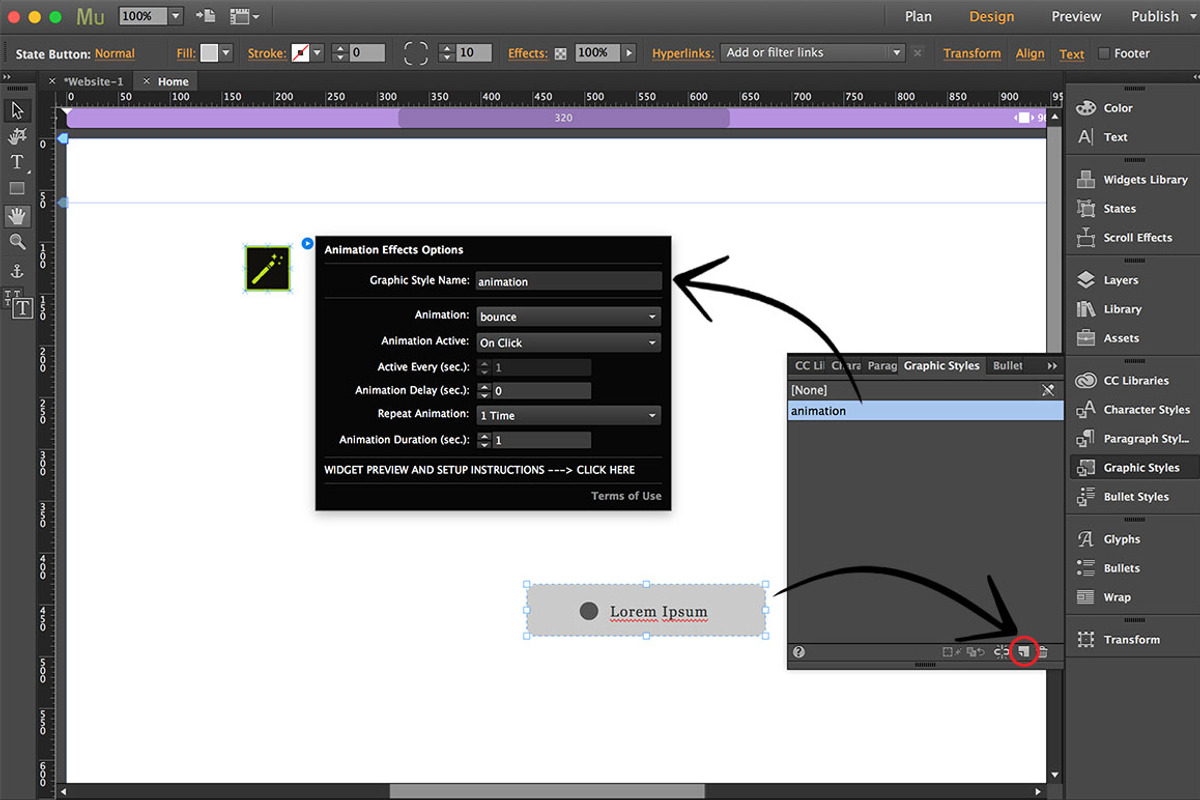Unlink style from selection icon
Screen dimensions: 1200x800
pos(1002,652)
